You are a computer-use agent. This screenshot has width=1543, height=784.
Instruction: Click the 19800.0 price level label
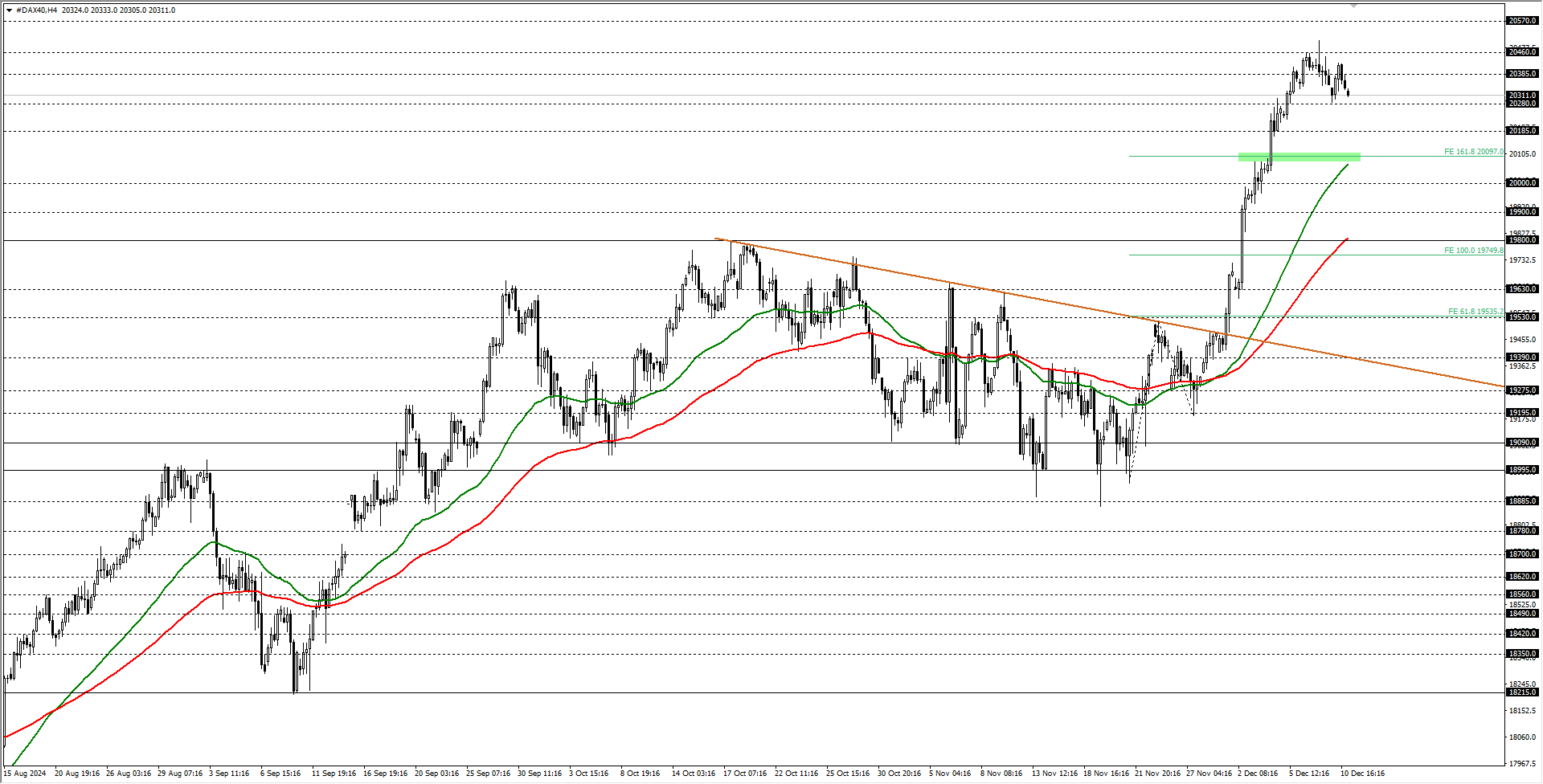tap(1523, 239)
